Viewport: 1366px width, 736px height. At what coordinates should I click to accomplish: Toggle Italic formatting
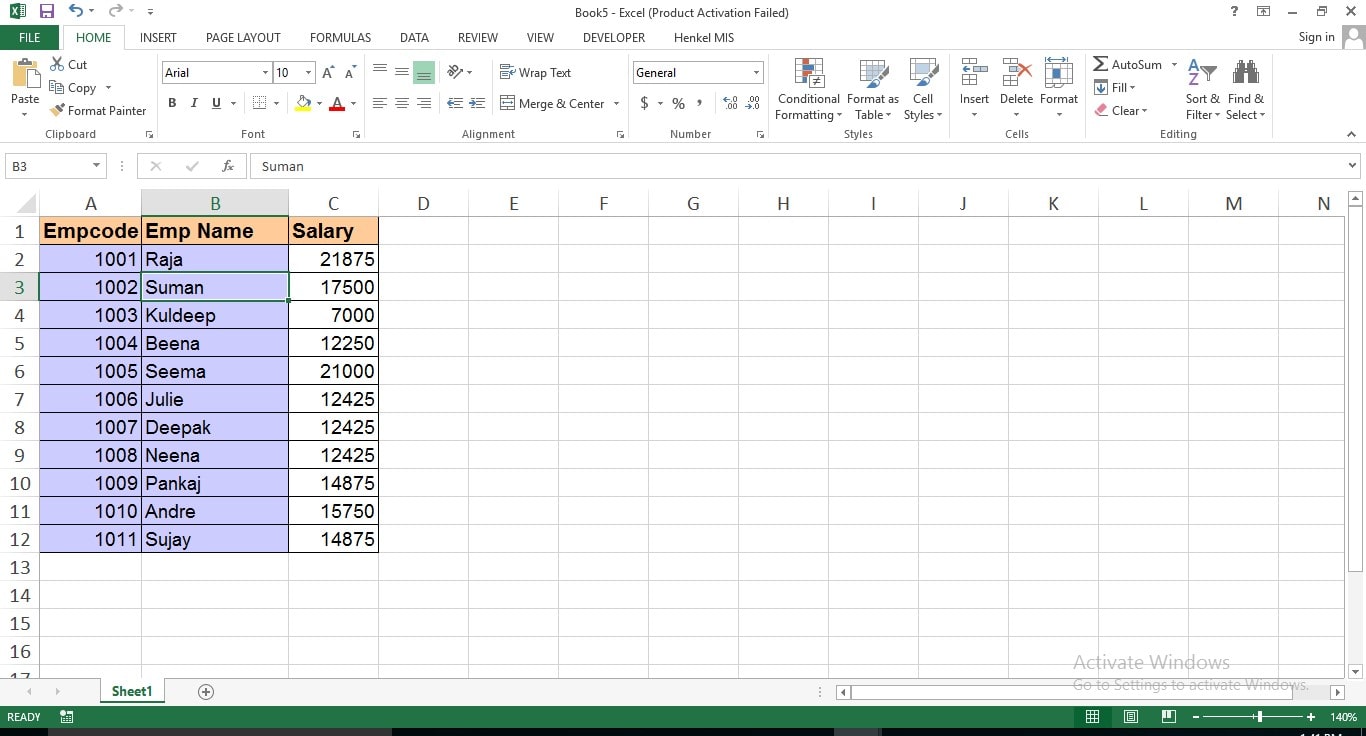tap(194, 103)
